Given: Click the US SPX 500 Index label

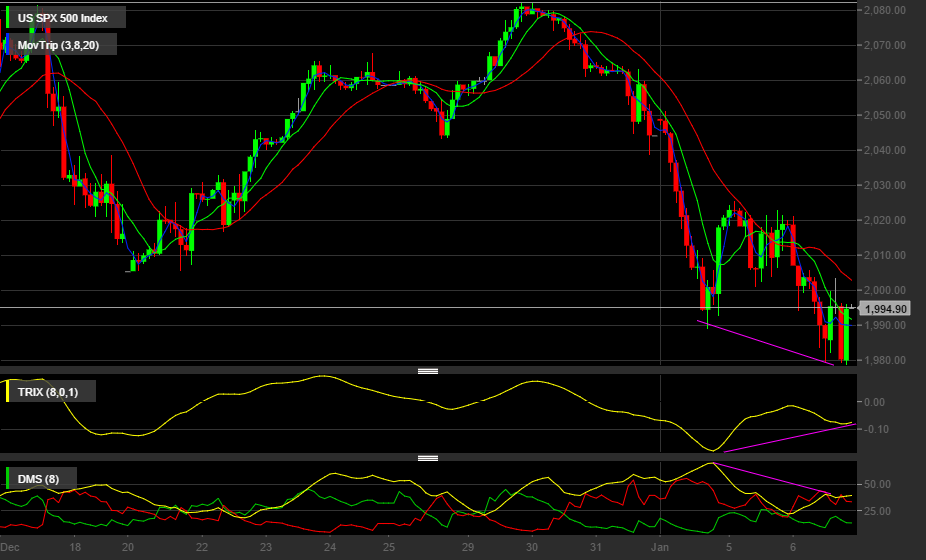Looking at the screenshot, I should 63,18.
